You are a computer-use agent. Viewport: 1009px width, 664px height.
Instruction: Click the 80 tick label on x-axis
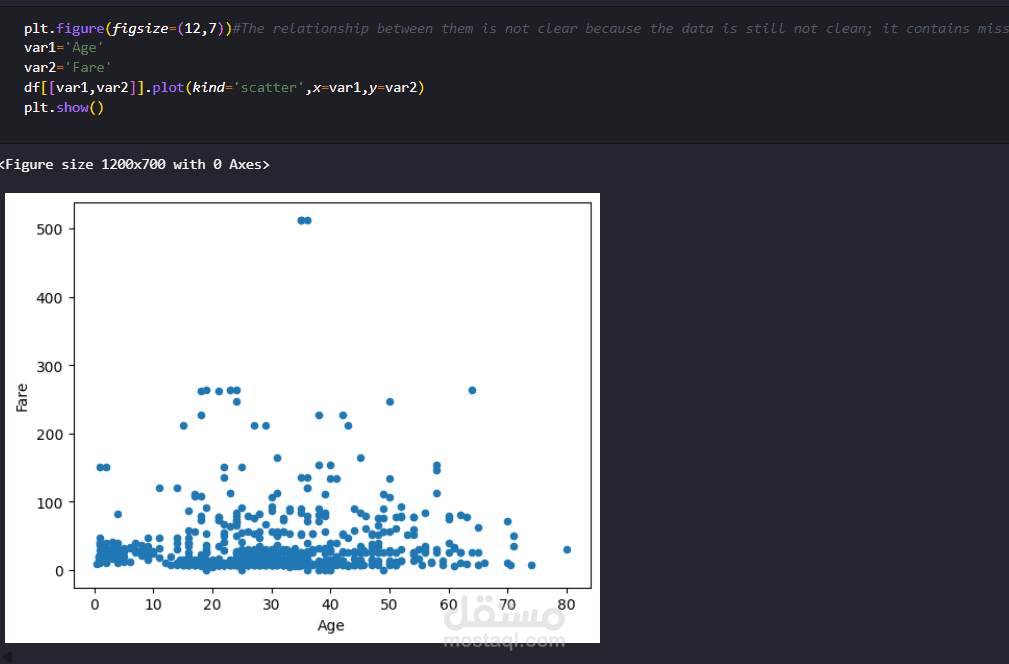(x=567, y=604)
